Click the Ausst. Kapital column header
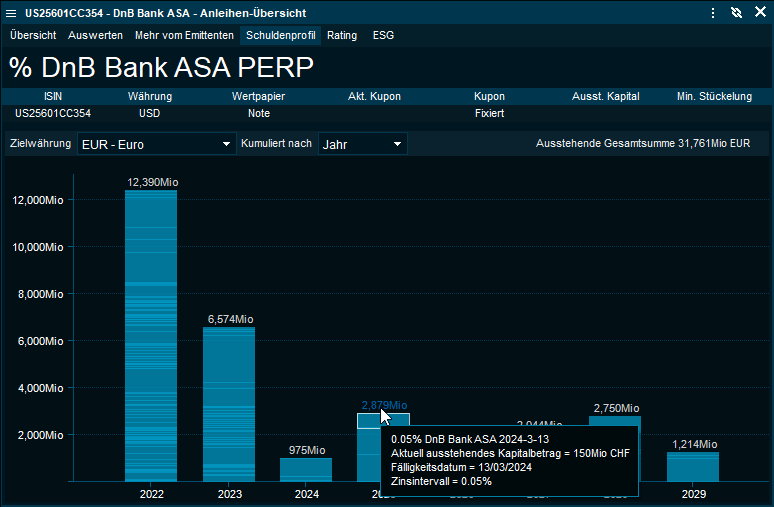Viewport: 774px width, 507px height. pos(605,97)
